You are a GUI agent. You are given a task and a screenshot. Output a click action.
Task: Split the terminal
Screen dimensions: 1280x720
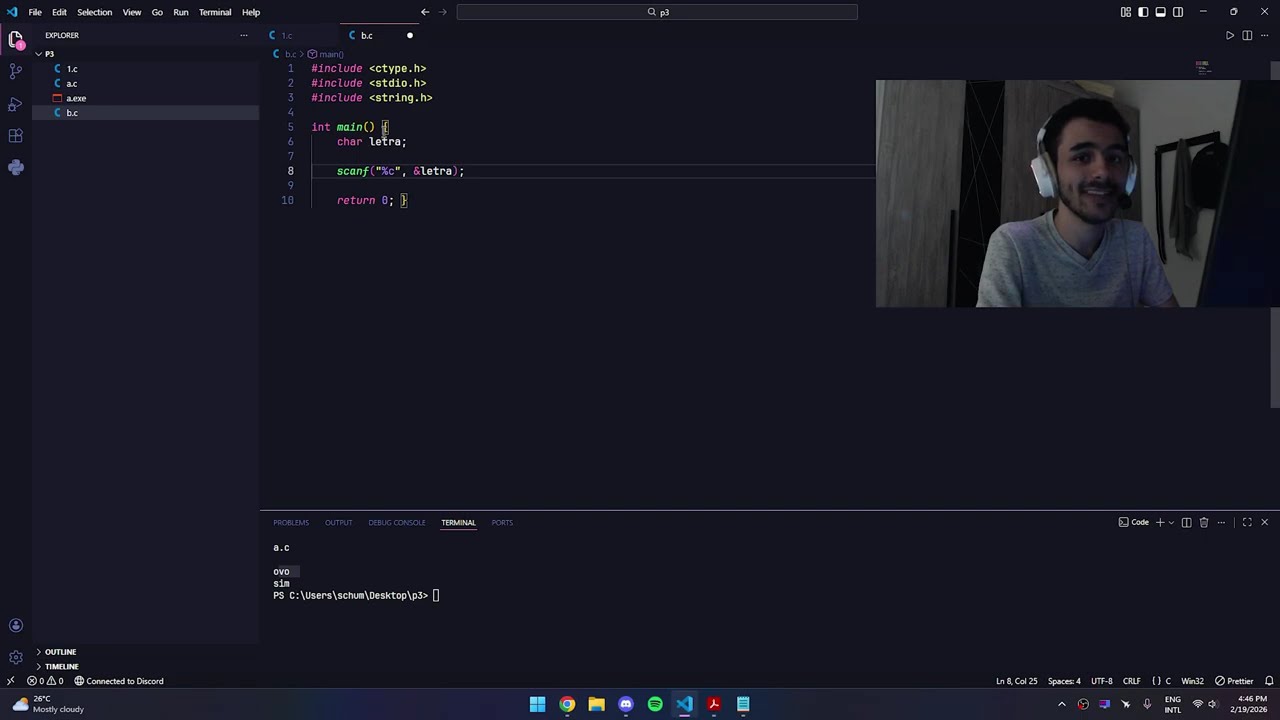(x=1187, y=522)
